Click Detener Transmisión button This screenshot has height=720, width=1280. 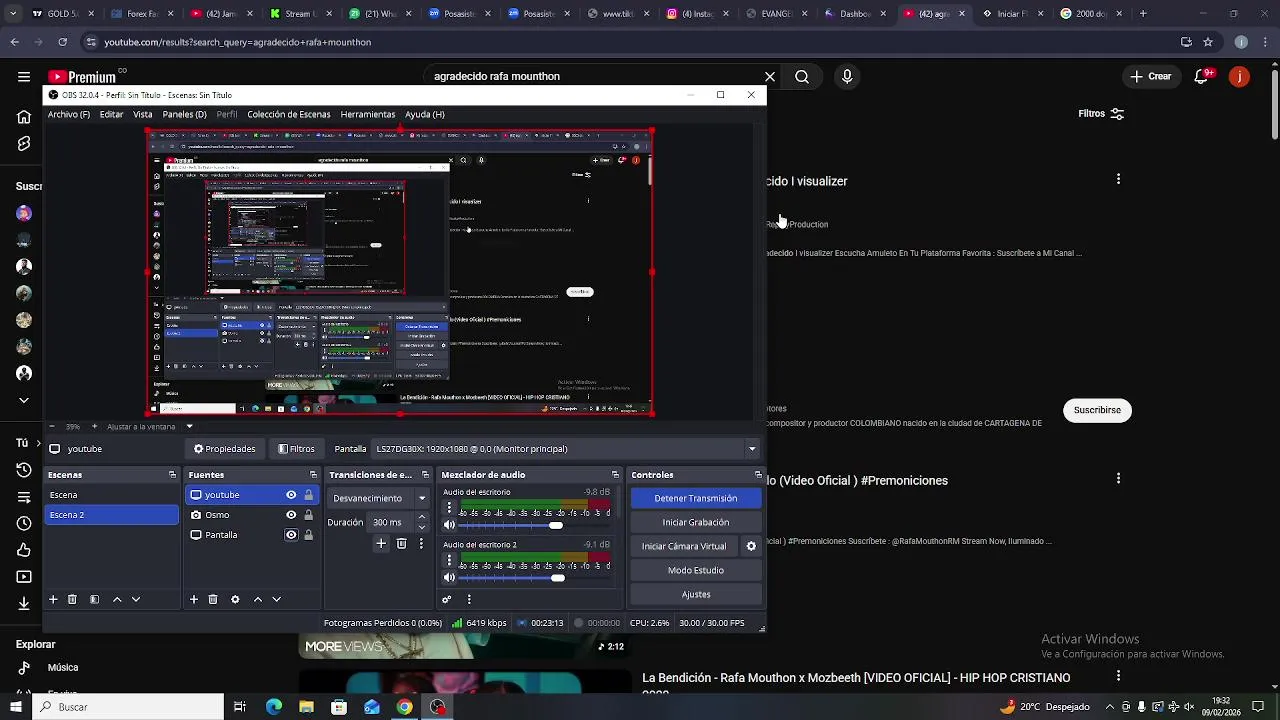[x=696, y=498]
